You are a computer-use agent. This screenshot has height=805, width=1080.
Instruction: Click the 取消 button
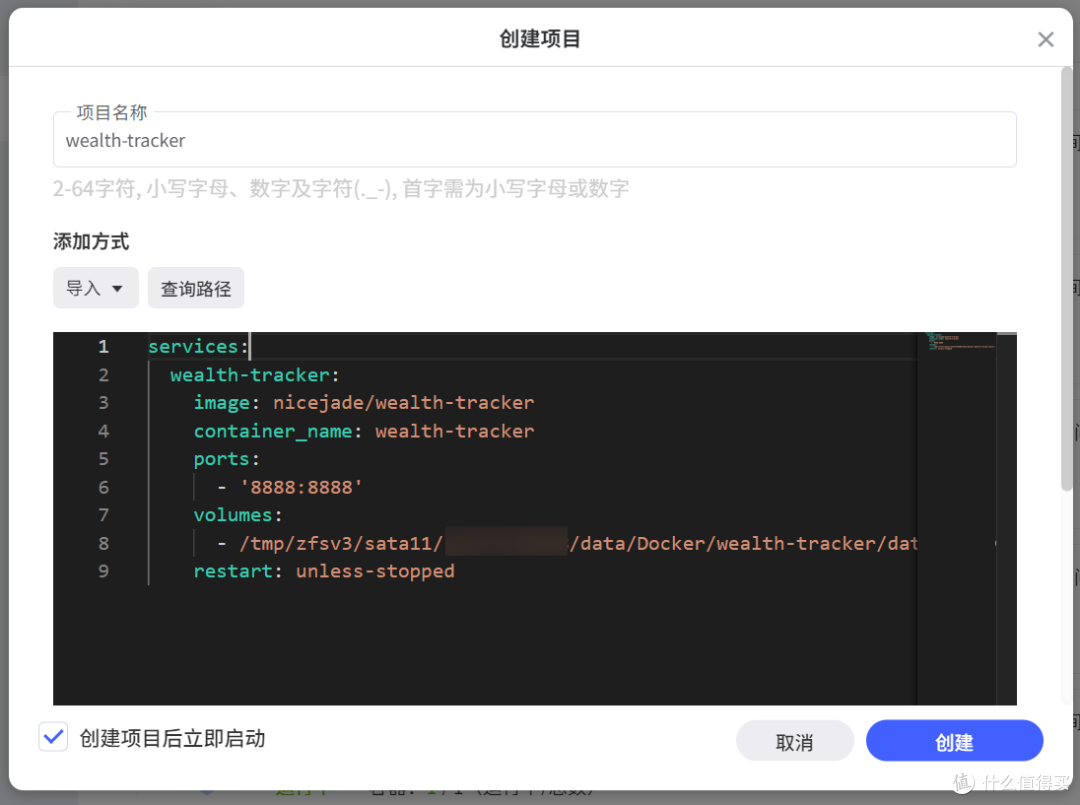[x=795, y=742]
